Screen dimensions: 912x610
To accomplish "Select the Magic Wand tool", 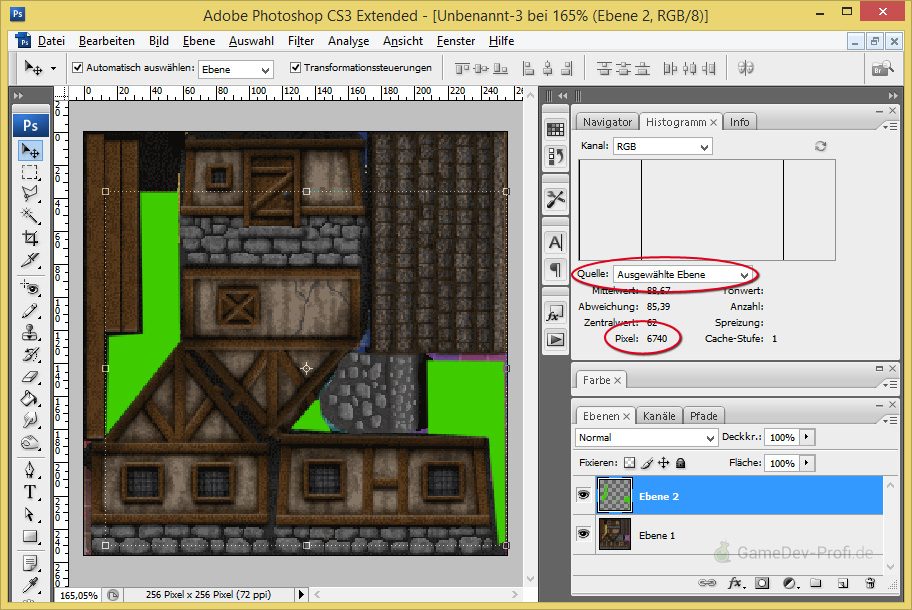I will [30, 215].
